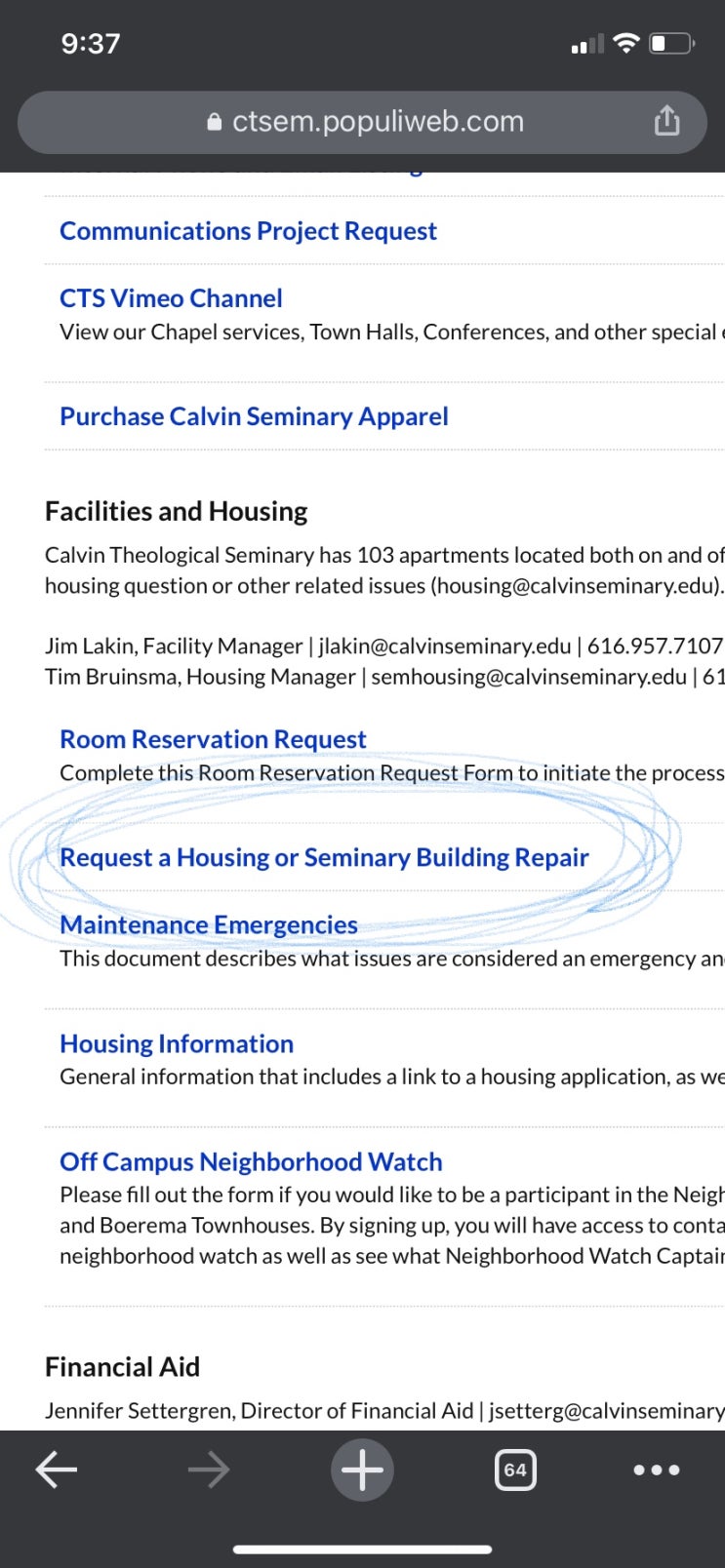Open a new tab with plus button
This screenshot has width=725, height=1568.
coord(362,1470)
